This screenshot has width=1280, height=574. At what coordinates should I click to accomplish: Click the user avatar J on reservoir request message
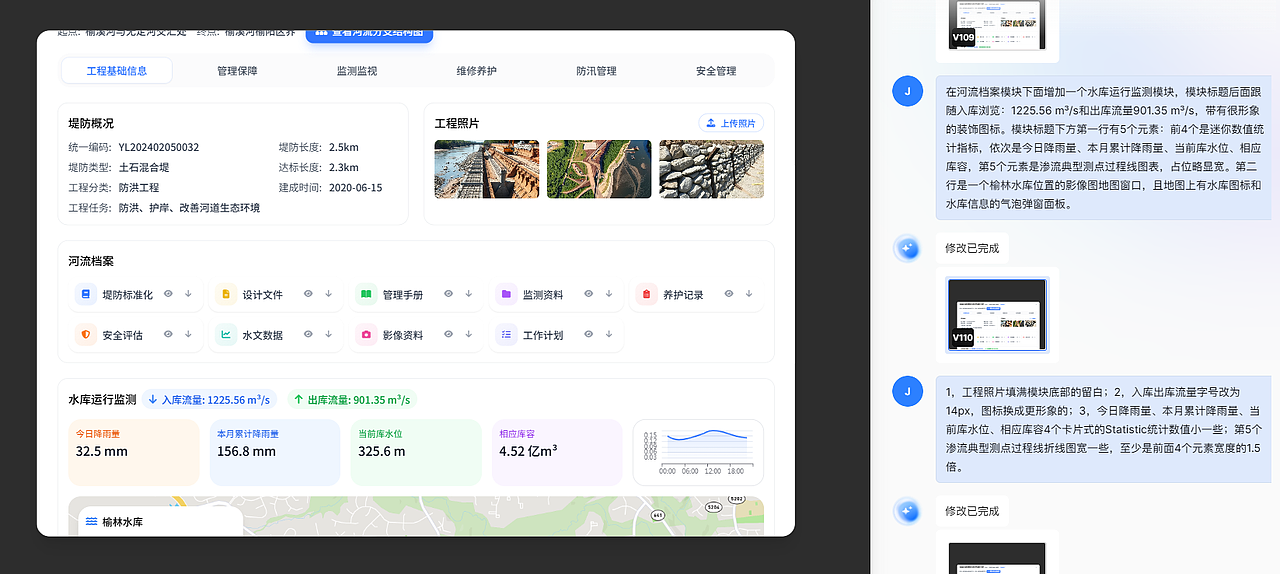907,91
